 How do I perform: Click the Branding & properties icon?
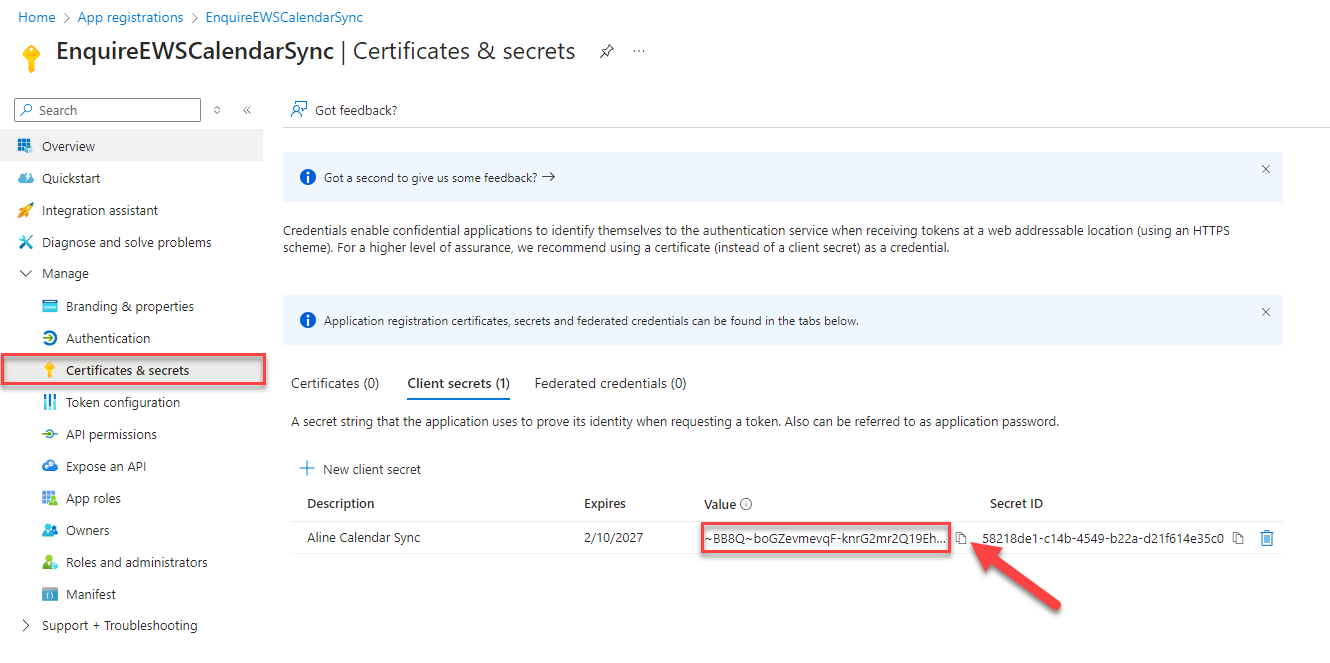click(49, 306)
